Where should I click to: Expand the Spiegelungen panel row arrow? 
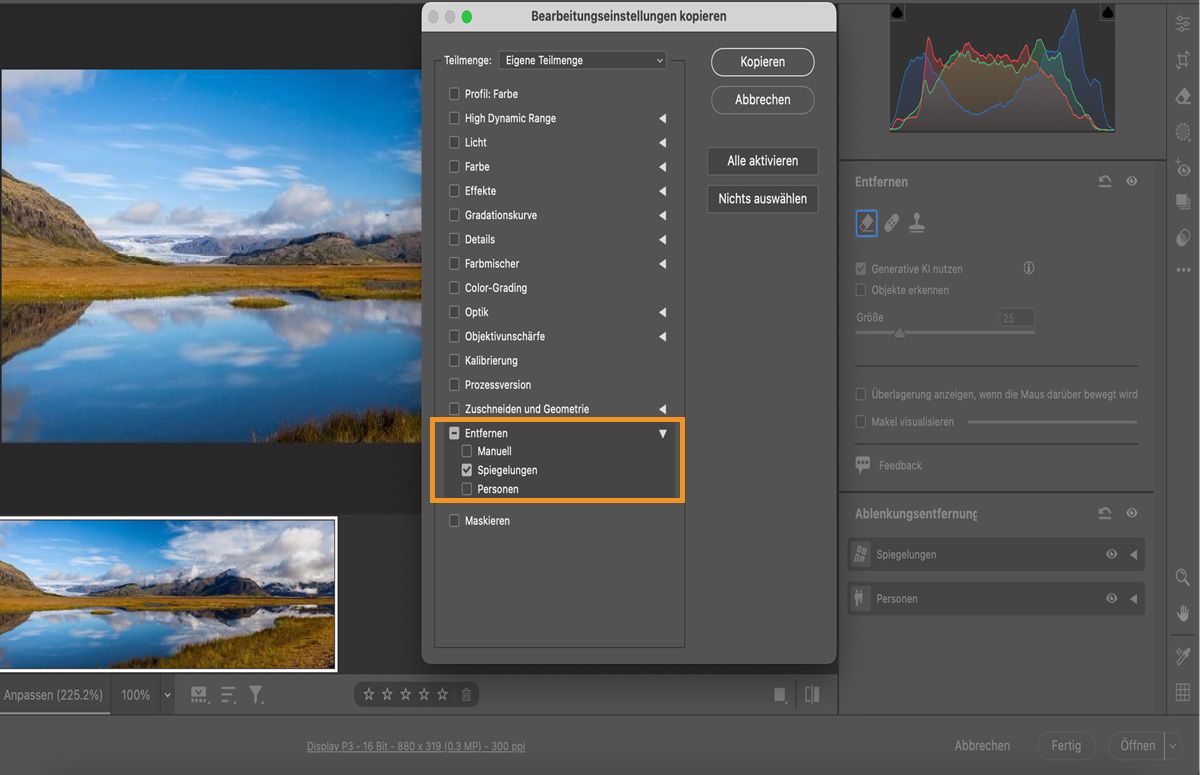pos(1133,554)
